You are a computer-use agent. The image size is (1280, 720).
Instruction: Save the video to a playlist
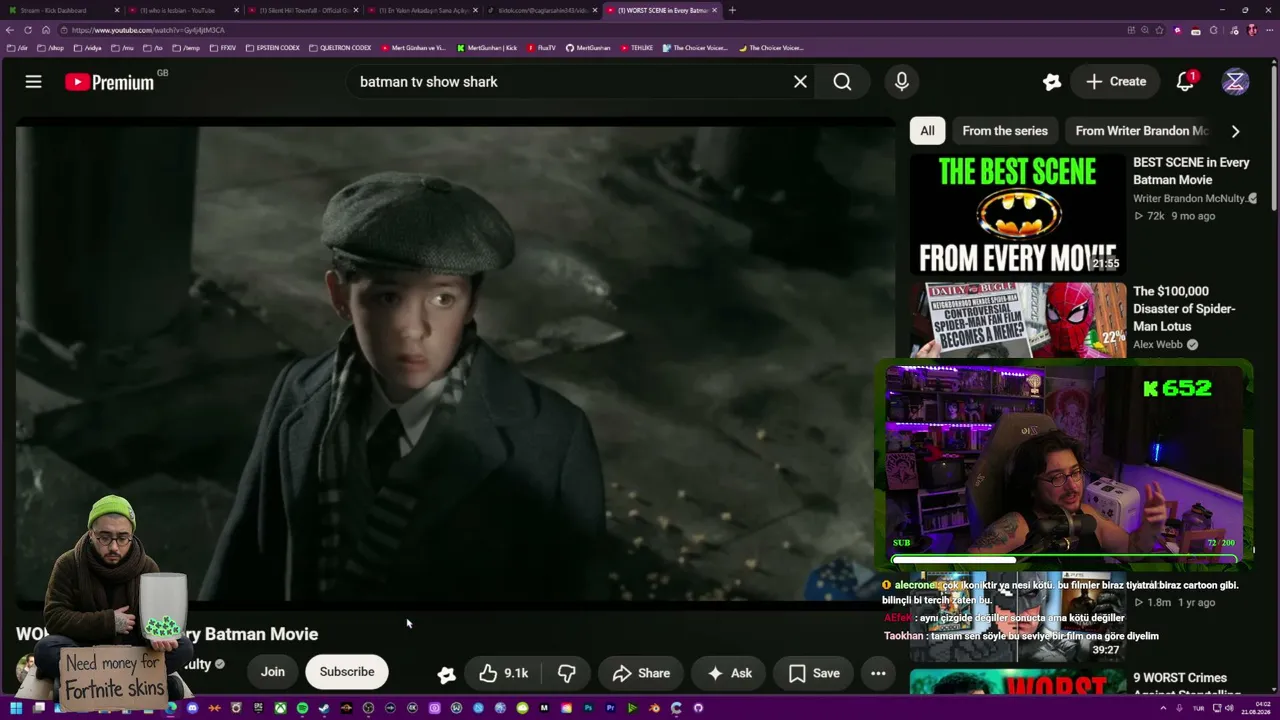814,674
